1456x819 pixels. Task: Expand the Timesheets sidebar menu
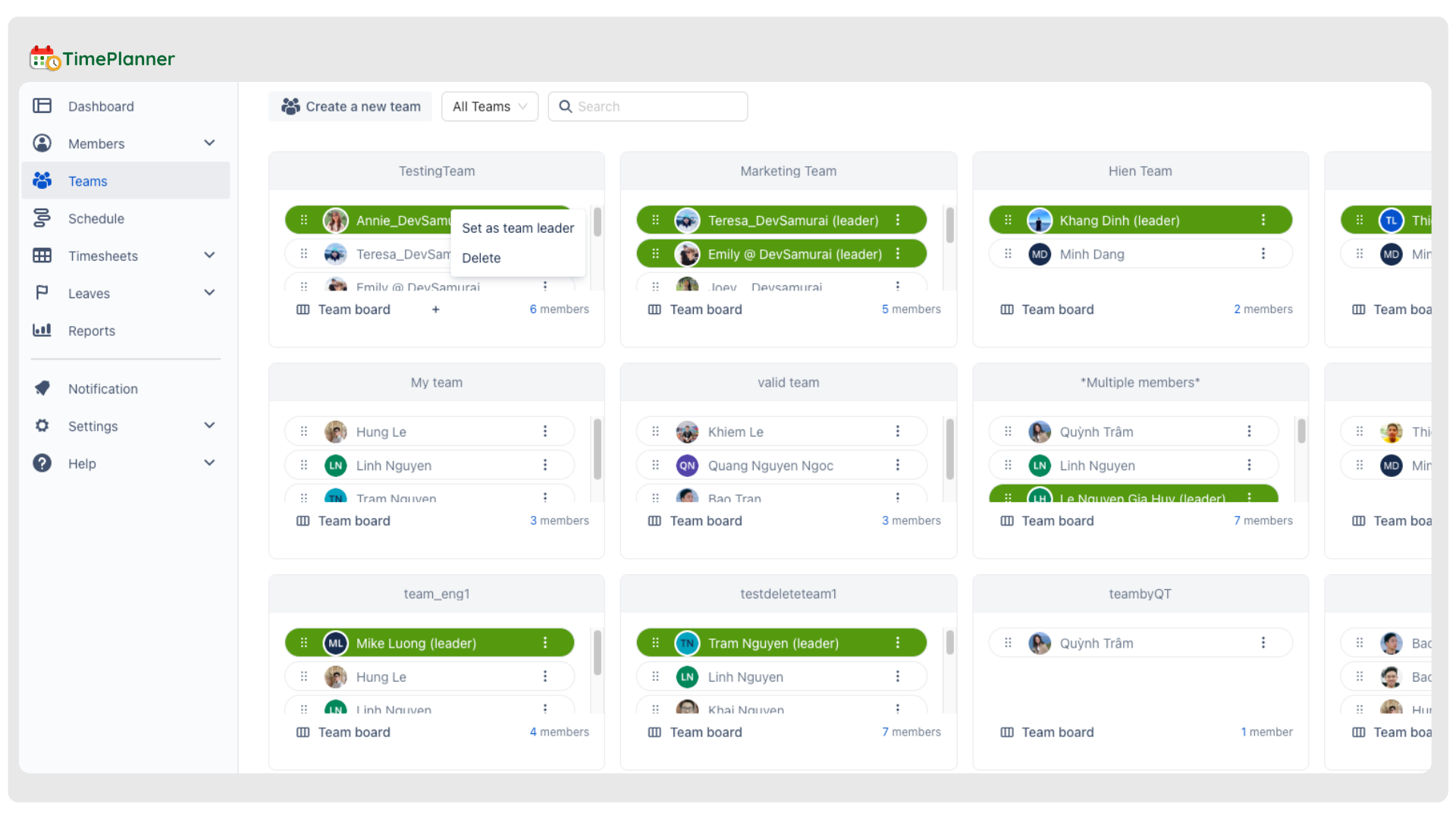click(209, 256)
